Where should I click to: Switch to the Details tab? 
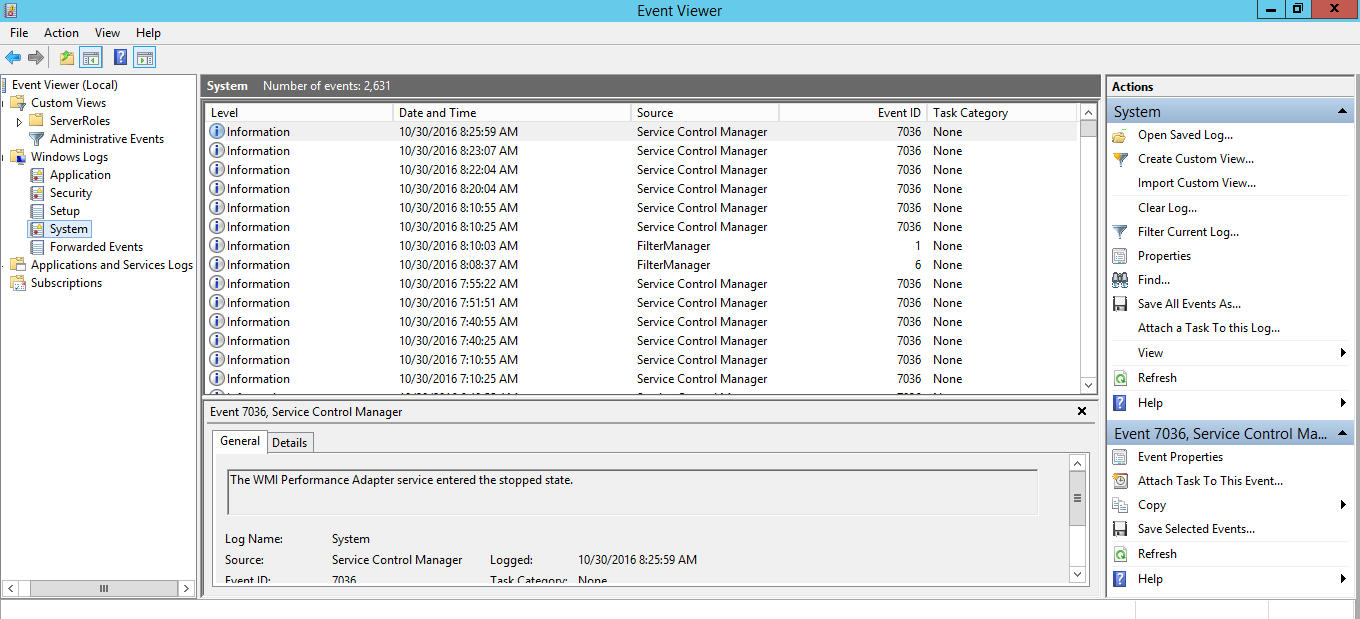pos(290,441)
